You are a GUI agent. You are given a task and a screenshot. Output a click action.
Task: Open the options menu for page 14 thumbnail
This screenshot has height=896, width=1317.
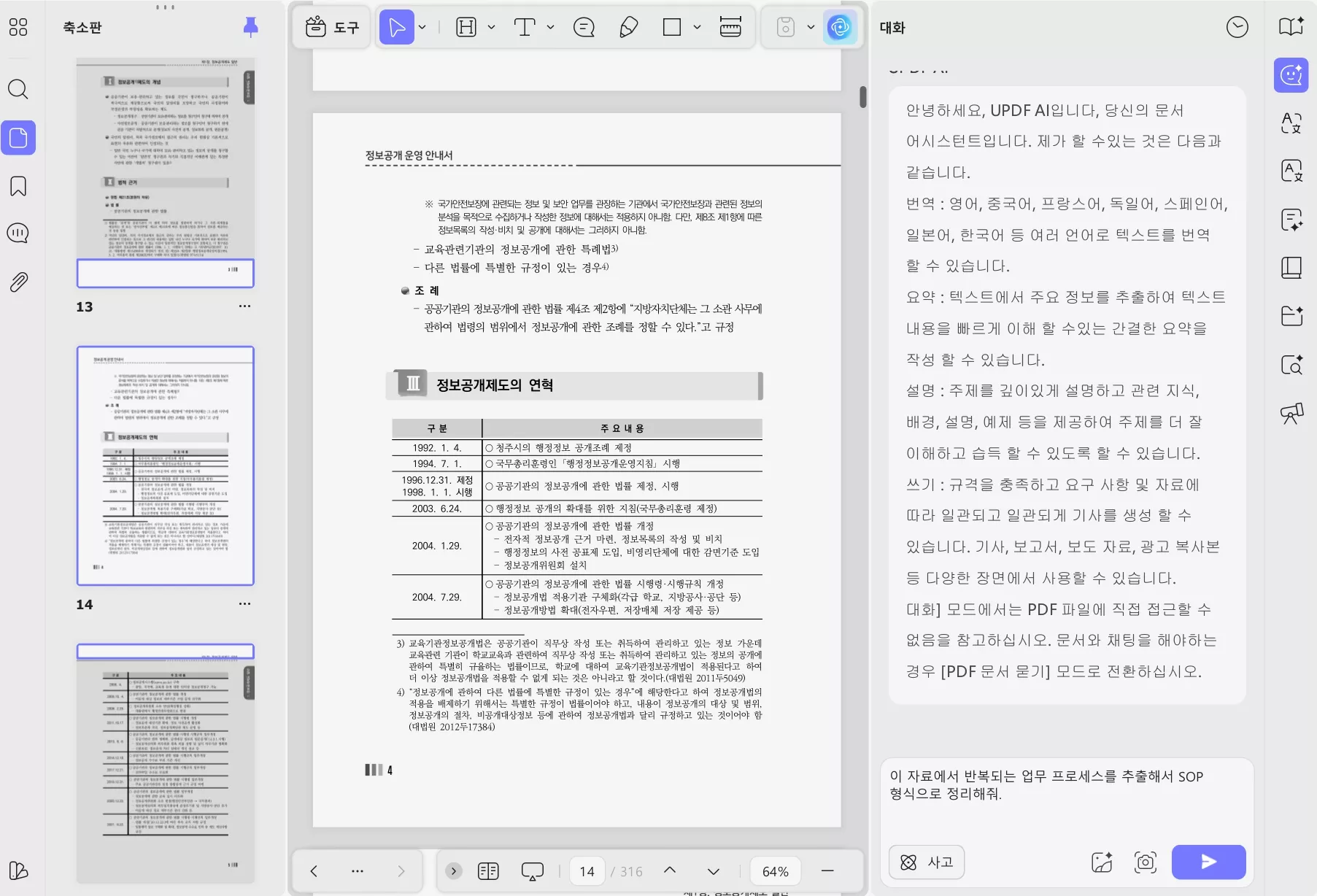pos(245,603)
